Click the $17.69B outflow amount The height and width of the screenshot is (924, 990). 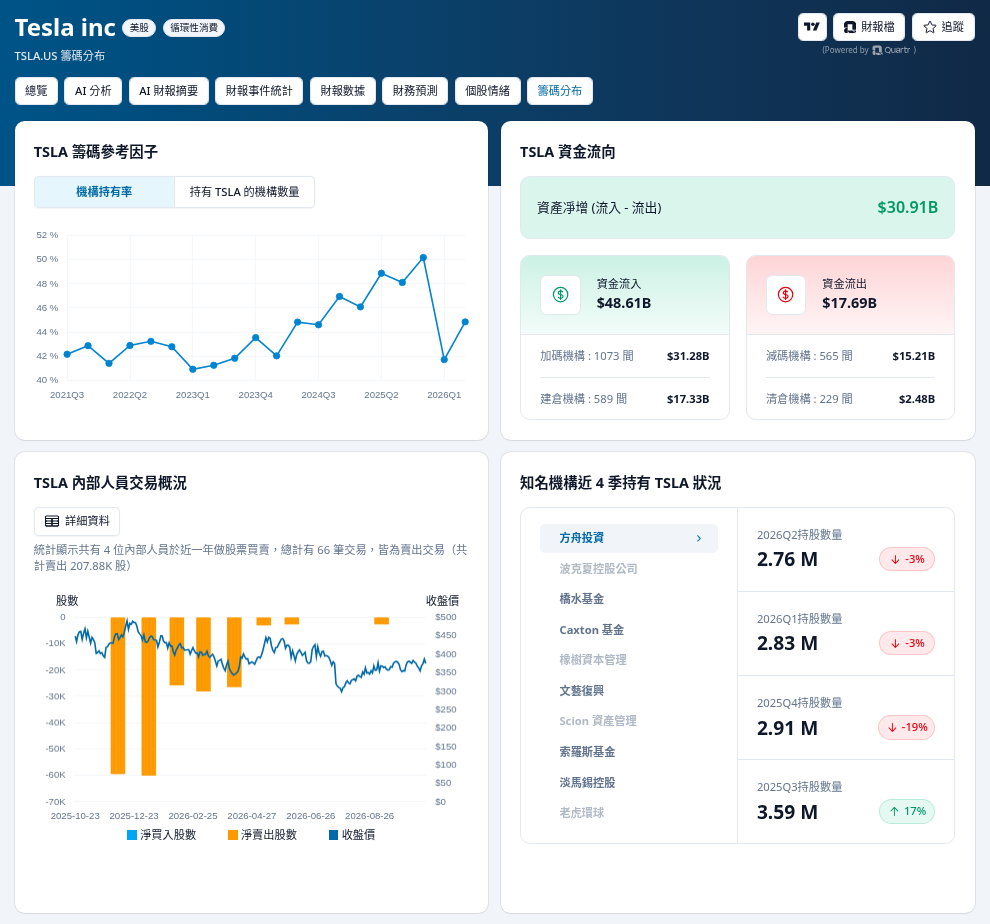[x=849, y=303]
